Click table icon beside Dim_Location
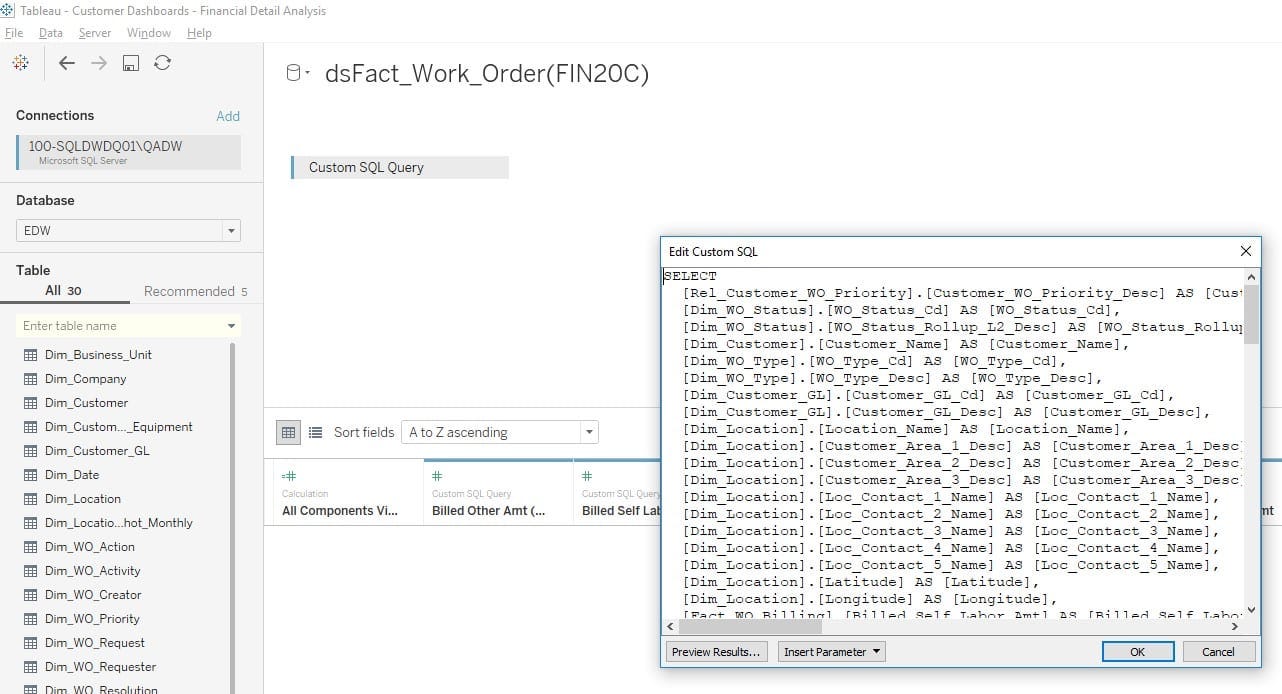This screenshot has height=694, width=1282. 30,499
